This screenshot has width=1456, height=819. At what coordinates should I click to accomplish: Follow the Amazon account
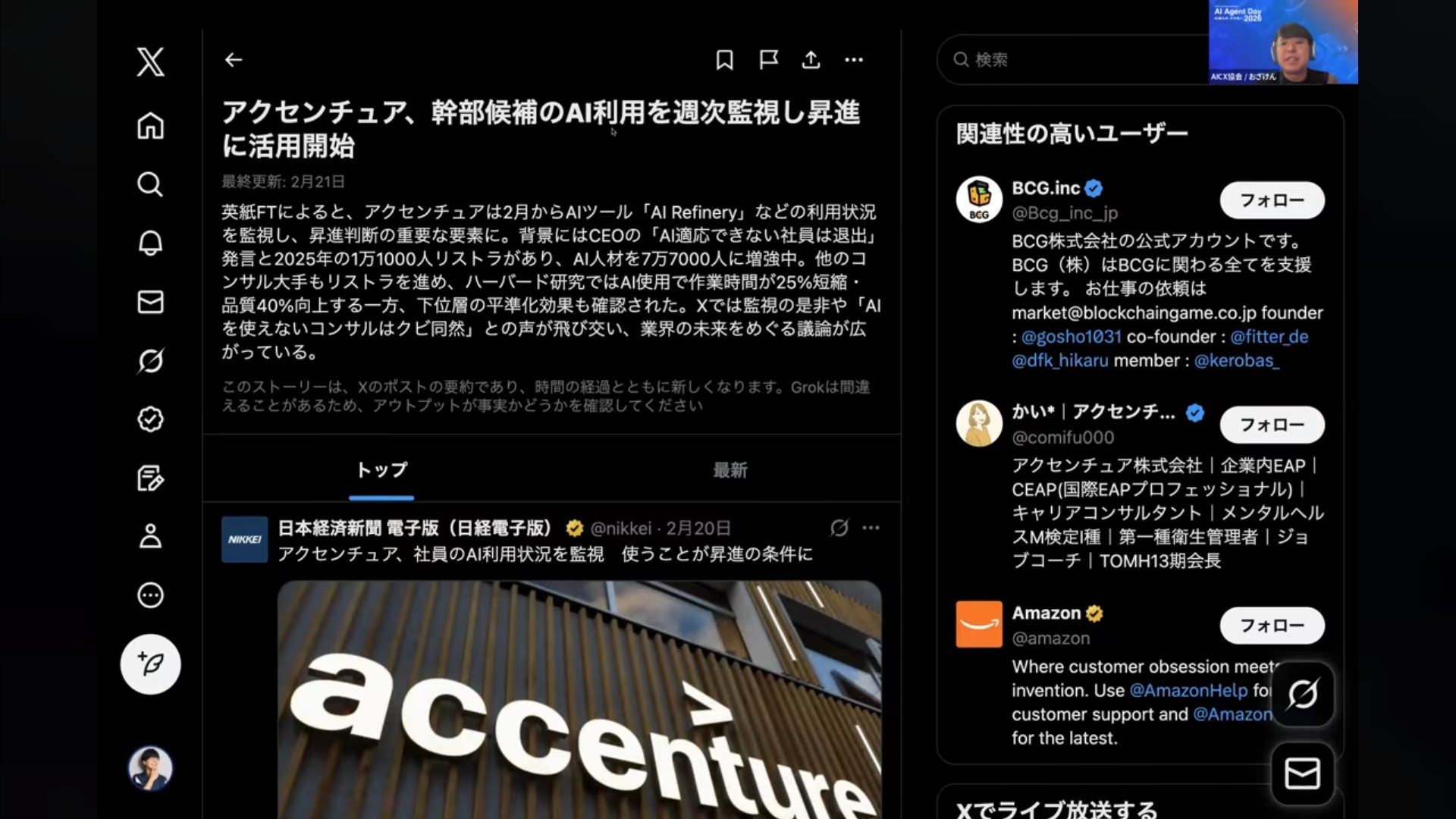point(1272,626)
